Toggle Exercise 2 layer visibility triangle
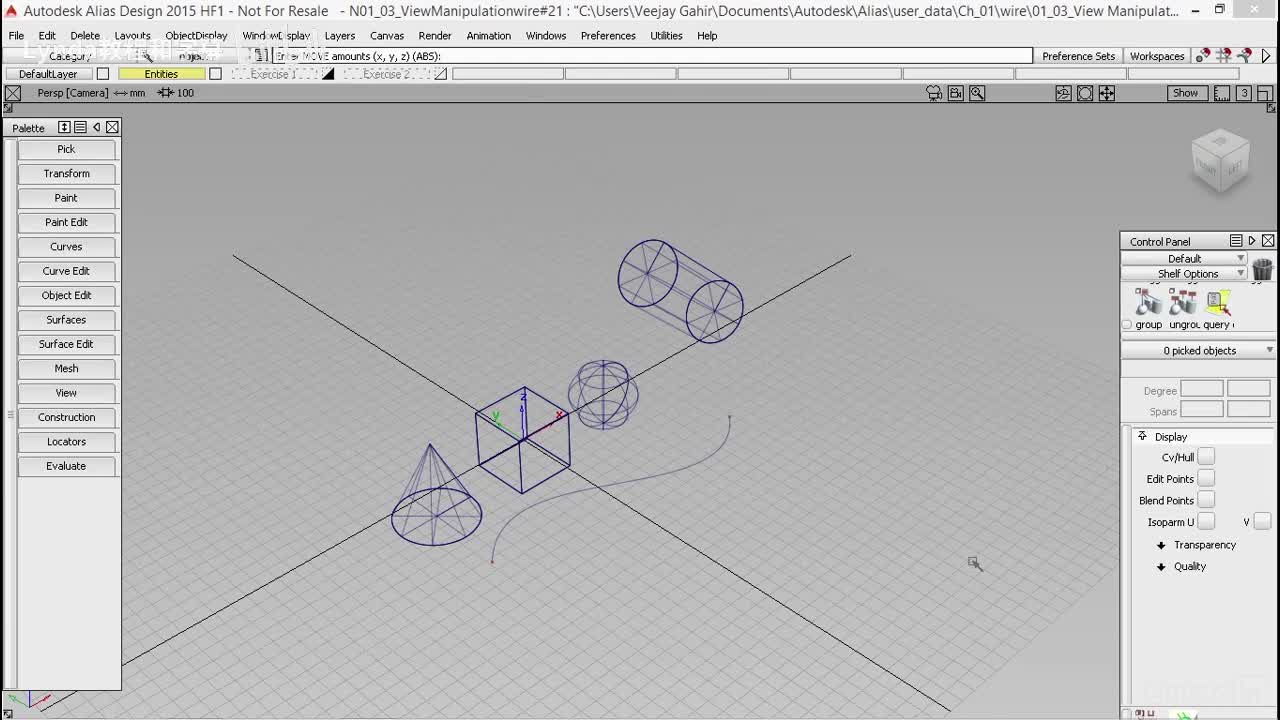This screenshot has width=1280, height=720. tap(441, 74)
